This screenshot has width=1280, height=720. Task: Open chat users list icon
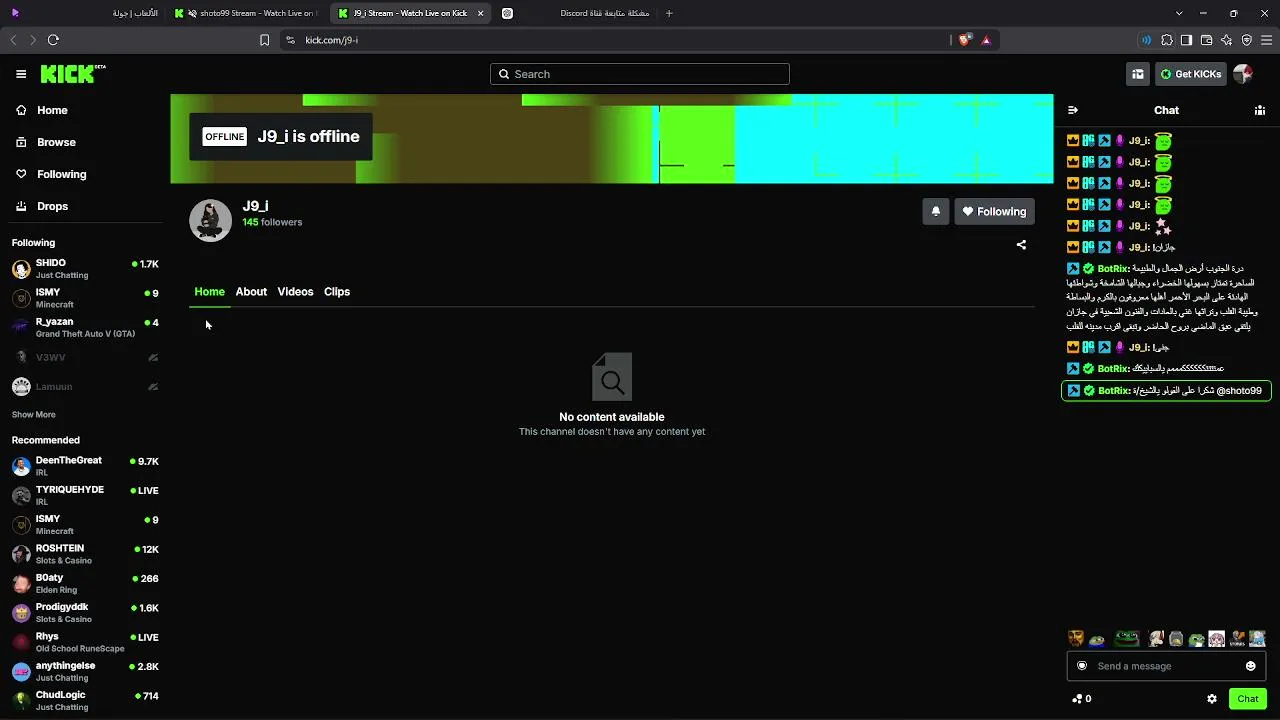click(x=1260, y=110)
